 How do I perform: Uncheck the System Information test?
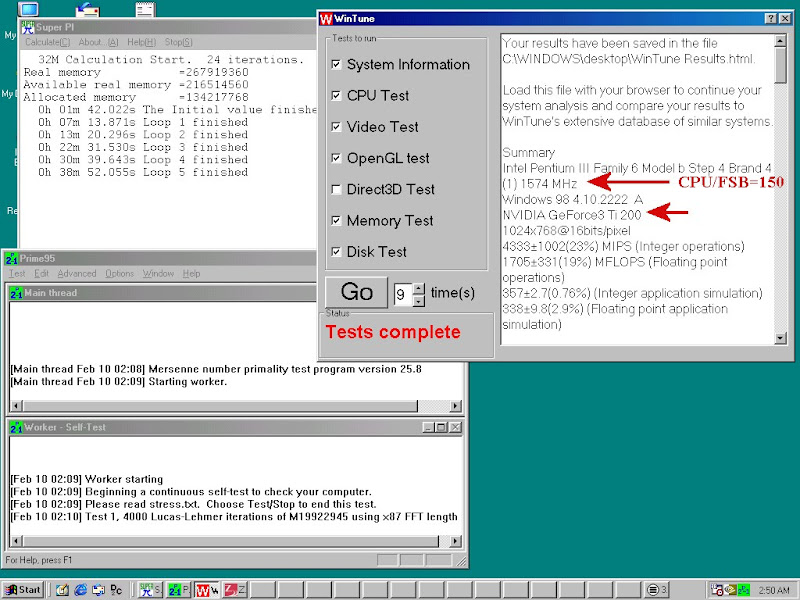(336, 64)
